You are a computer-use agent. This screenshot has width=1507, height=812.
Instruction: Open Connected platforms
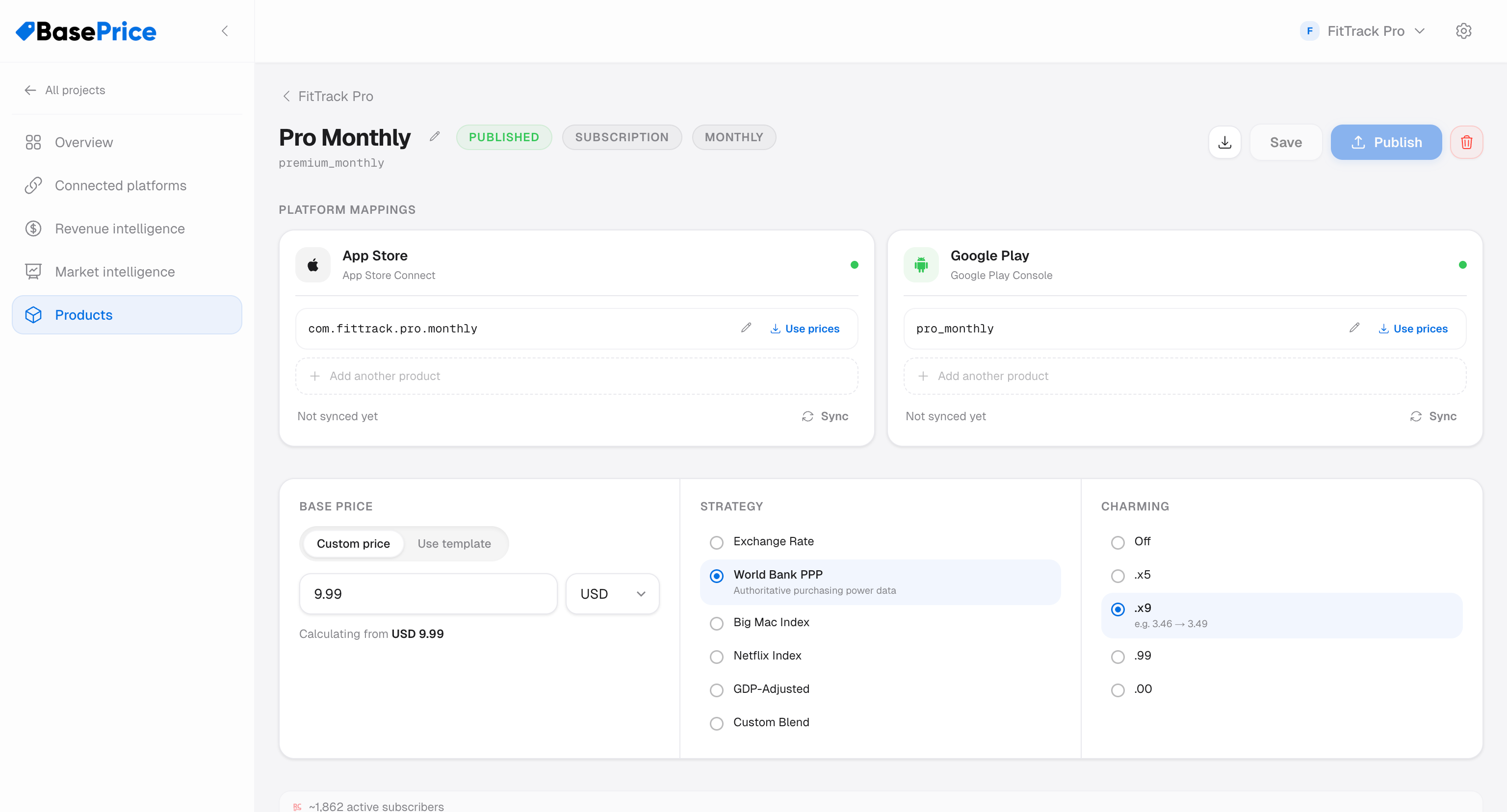point(127,185)
